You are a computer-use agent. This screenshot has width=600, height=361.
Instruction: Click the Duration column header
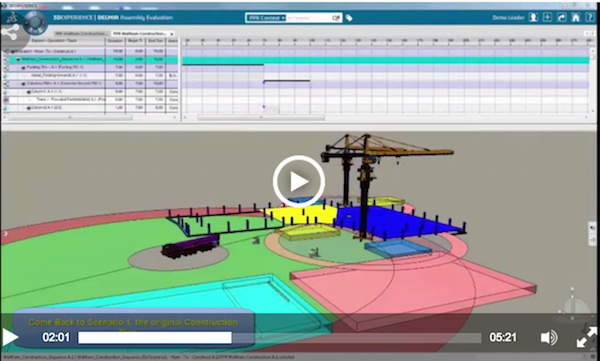(115, 41)
